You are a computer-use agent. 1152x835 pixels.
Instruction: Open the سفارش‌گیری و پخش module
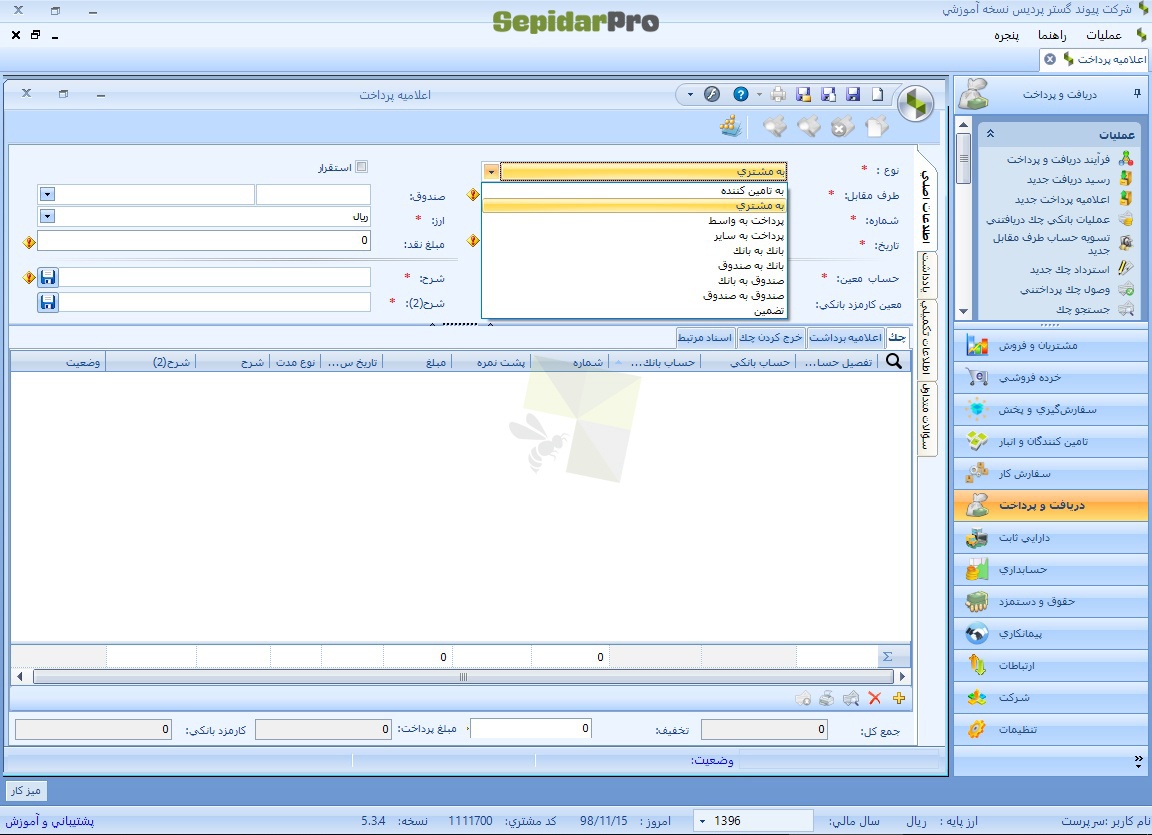tap(1051, 410)
